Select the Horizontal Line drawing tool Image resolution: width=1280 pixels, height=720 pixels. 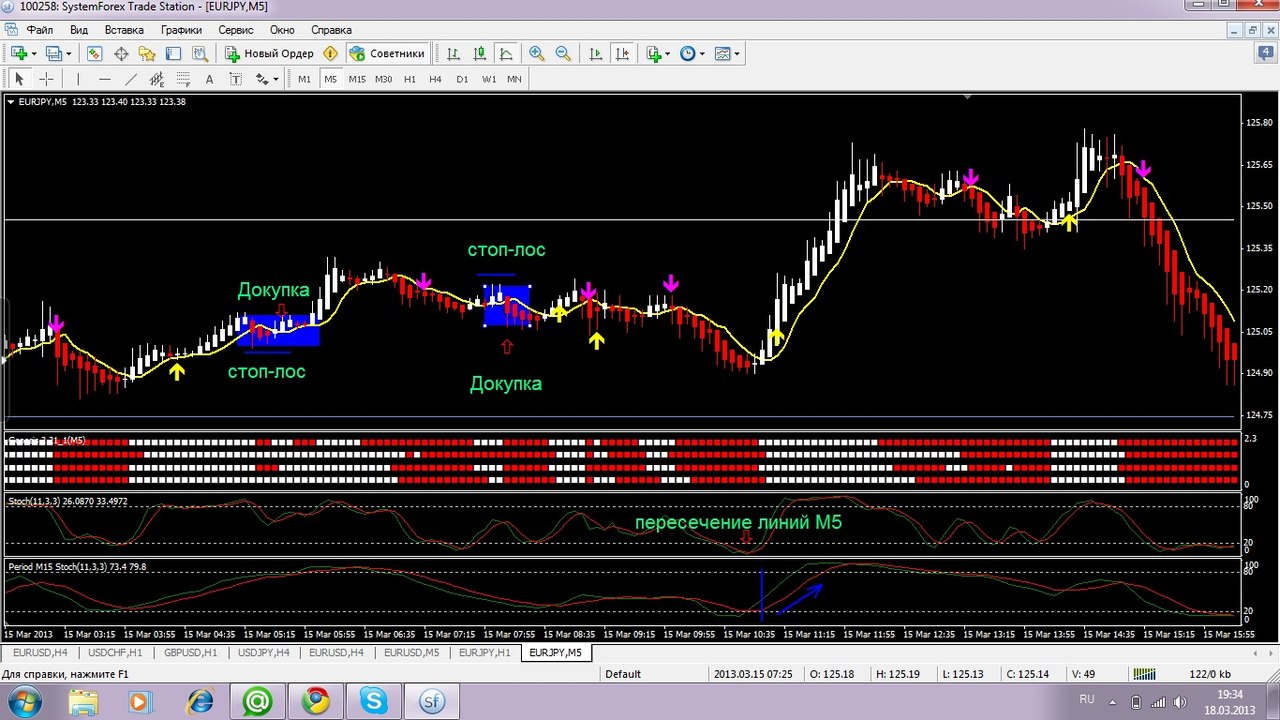pyautogui.click(x=104, y=79)
